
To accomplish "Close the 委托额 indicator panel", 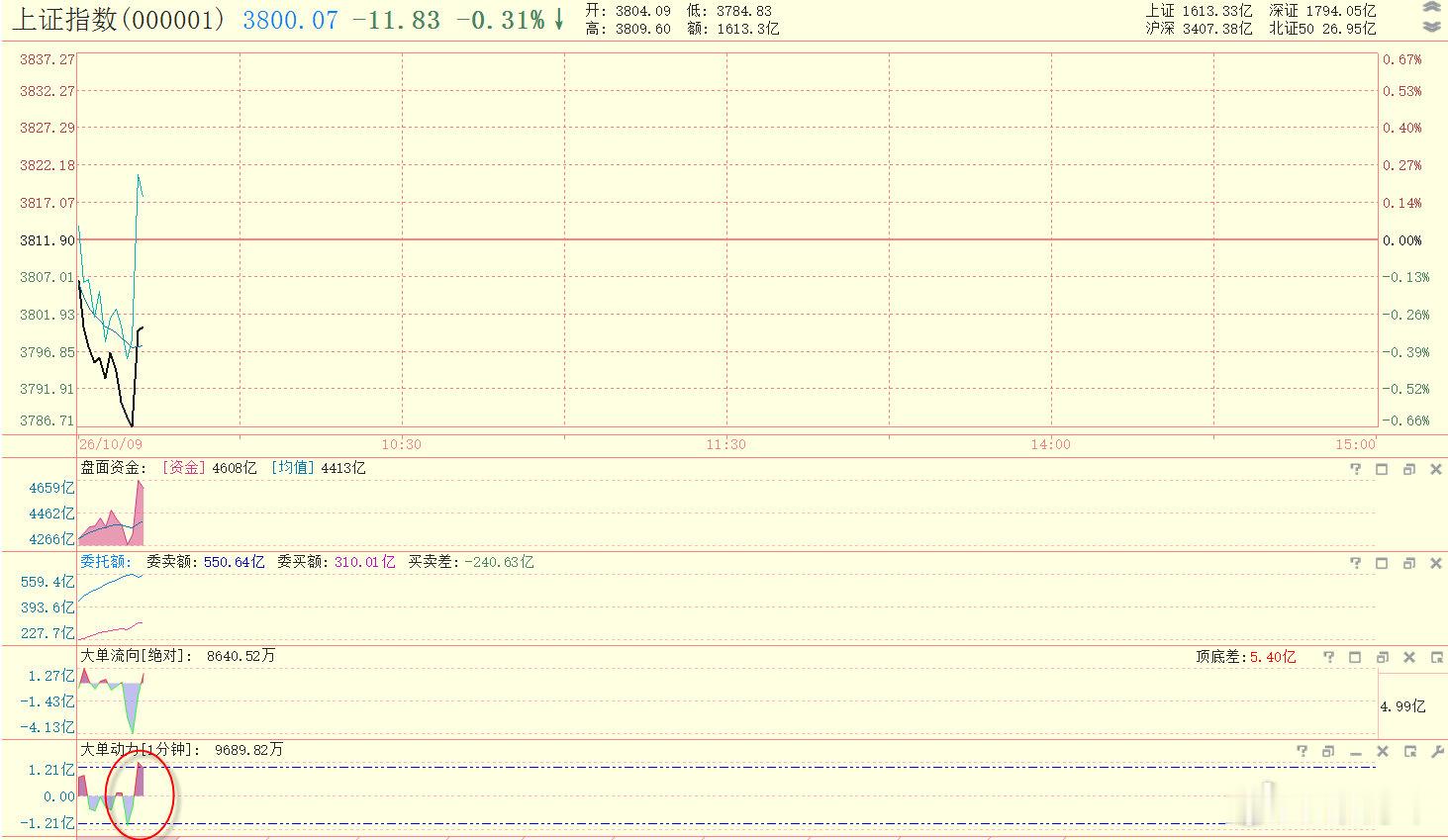I will [x=1436, y=563].
